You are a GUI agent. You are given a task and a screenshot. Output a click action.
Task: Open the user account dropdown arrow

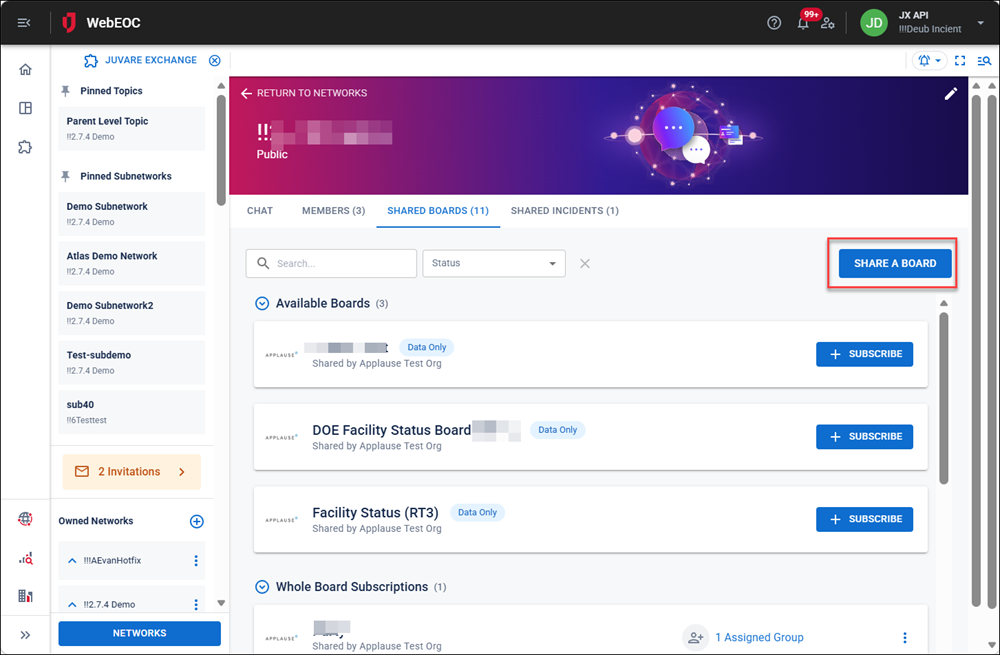980,23
